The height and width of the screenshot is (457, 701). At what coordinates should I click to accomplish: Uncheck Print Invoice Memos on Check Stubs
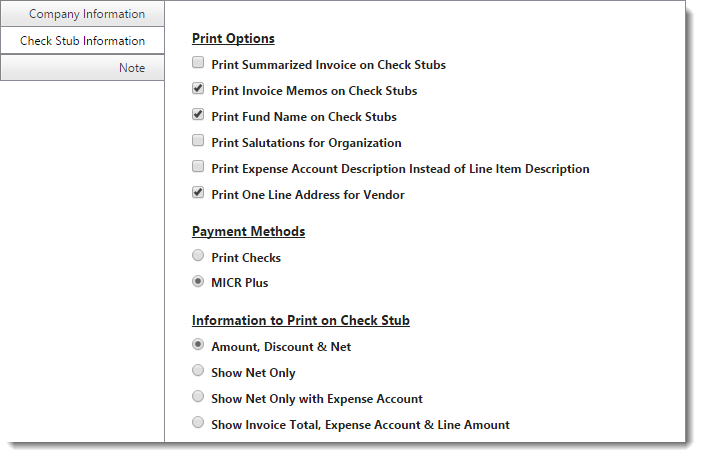click(x=198, y=90)
